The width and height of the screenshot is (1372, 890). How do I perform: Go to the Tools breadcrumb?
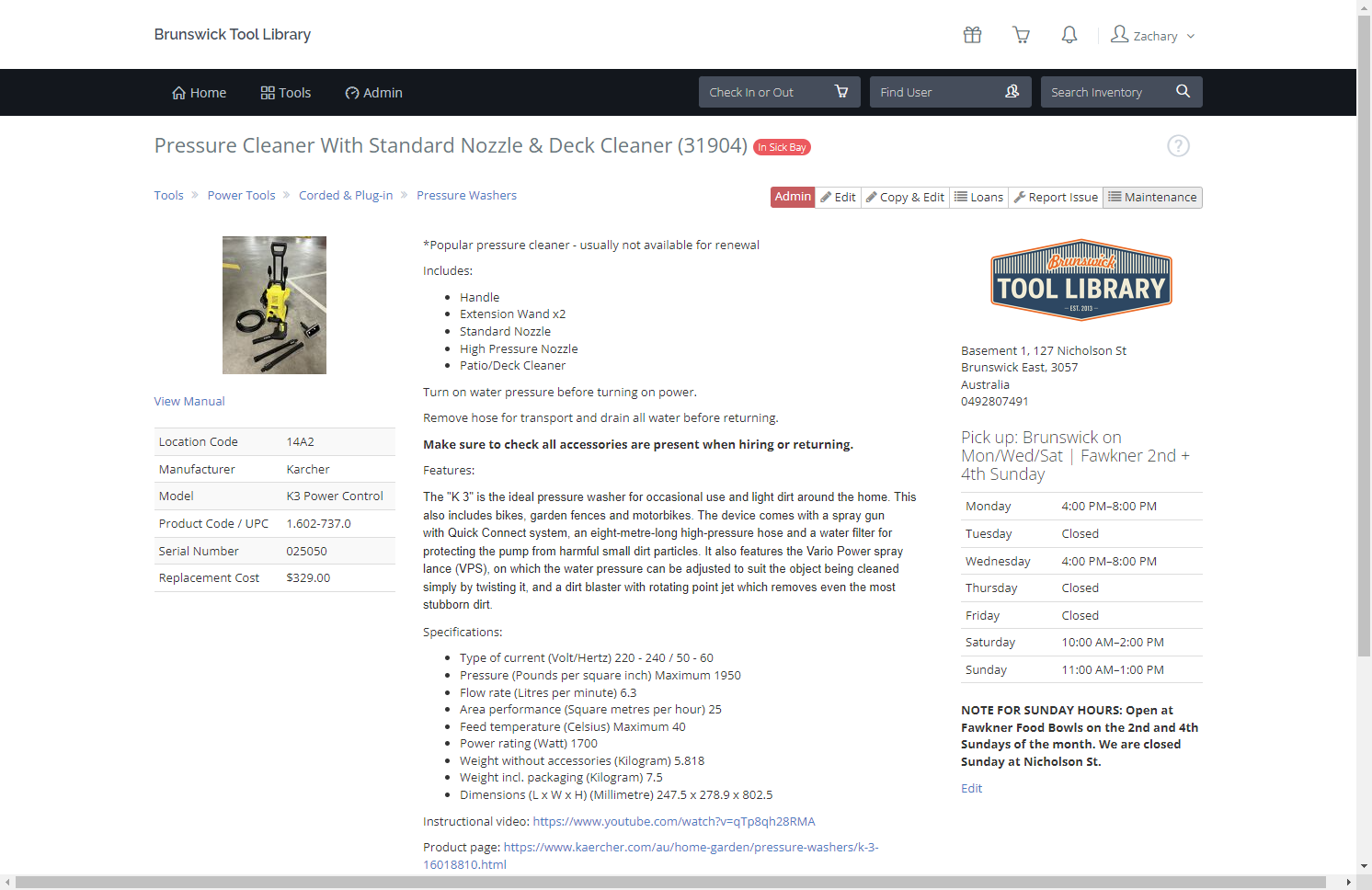click(169, 196)
